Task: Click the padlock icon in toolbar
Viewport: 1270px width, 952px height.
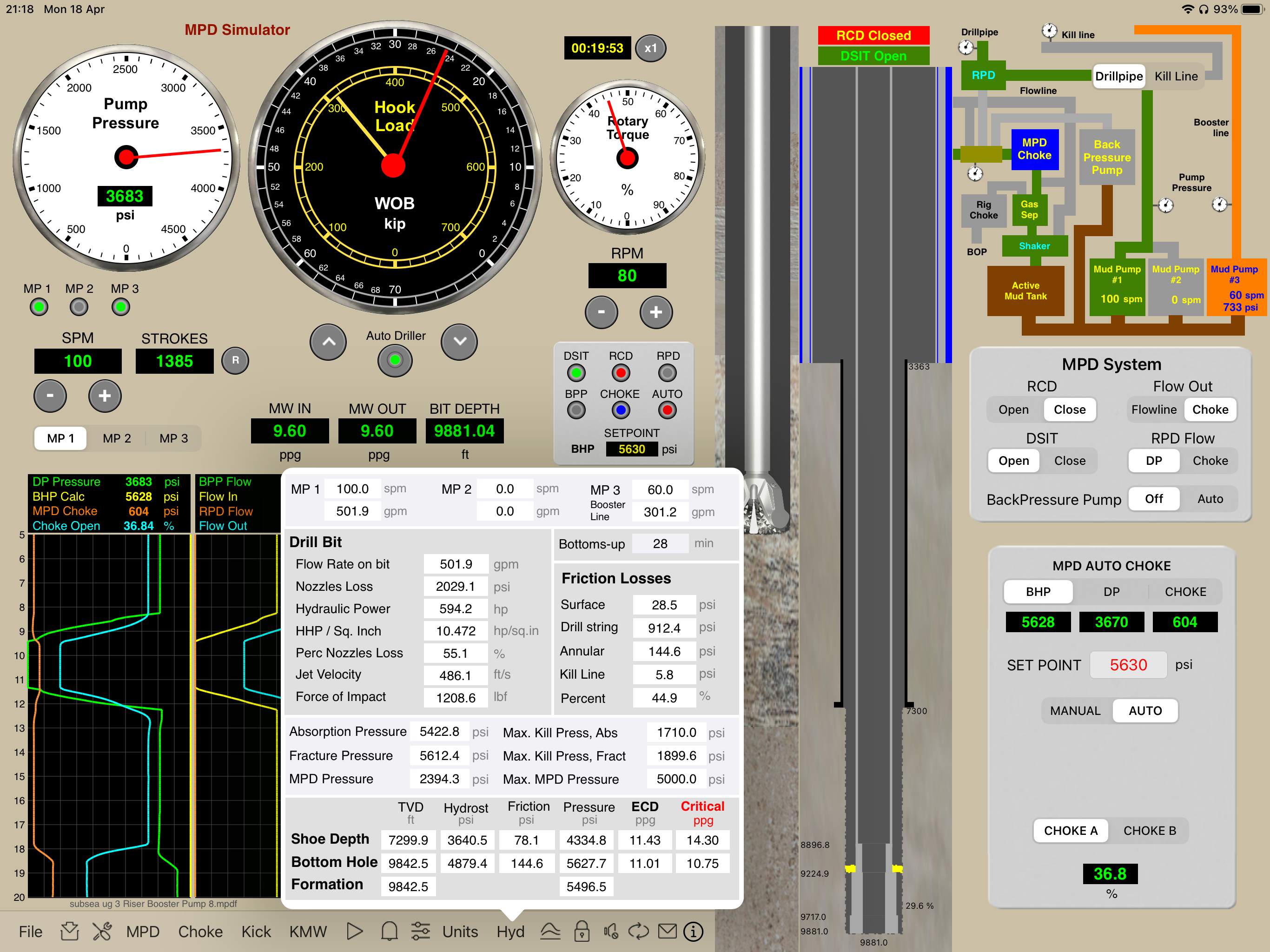Action: [582, 932]
